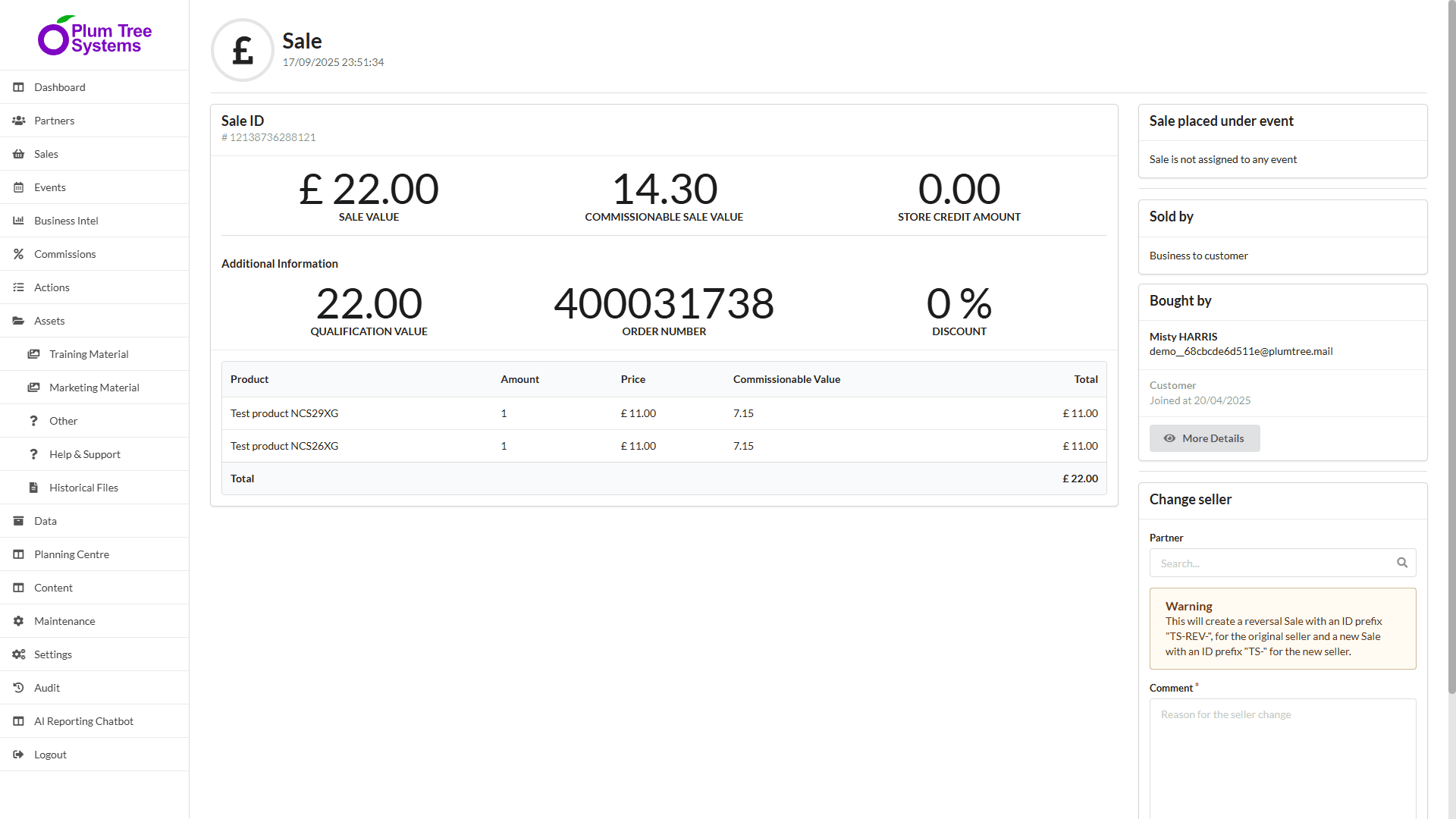Click the More Details button
1456x819 pixels.
(x=1204, y=438)
